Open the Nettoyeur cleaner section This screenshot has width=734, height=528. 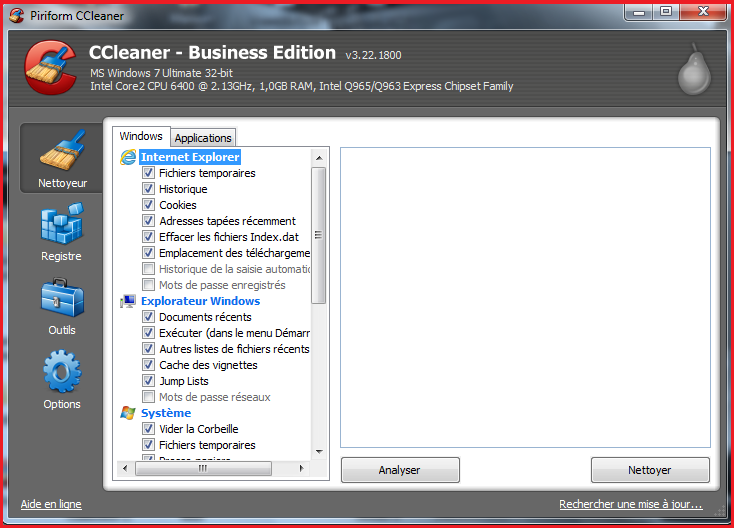pos(62,159)
